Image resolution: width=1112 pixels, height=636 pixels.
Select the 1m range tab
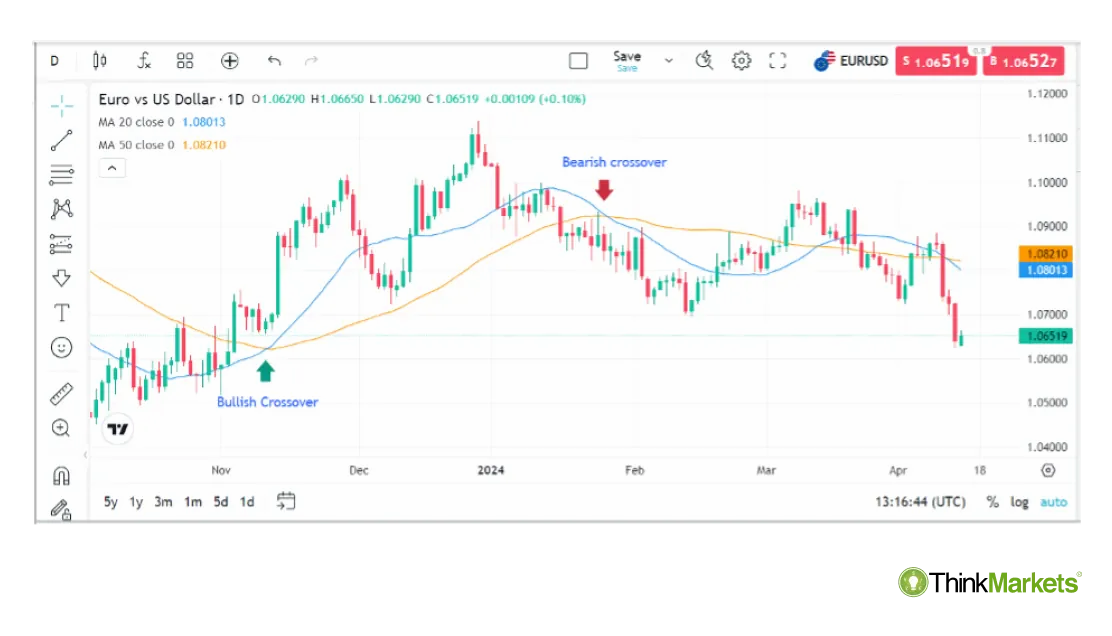(193, 502)
